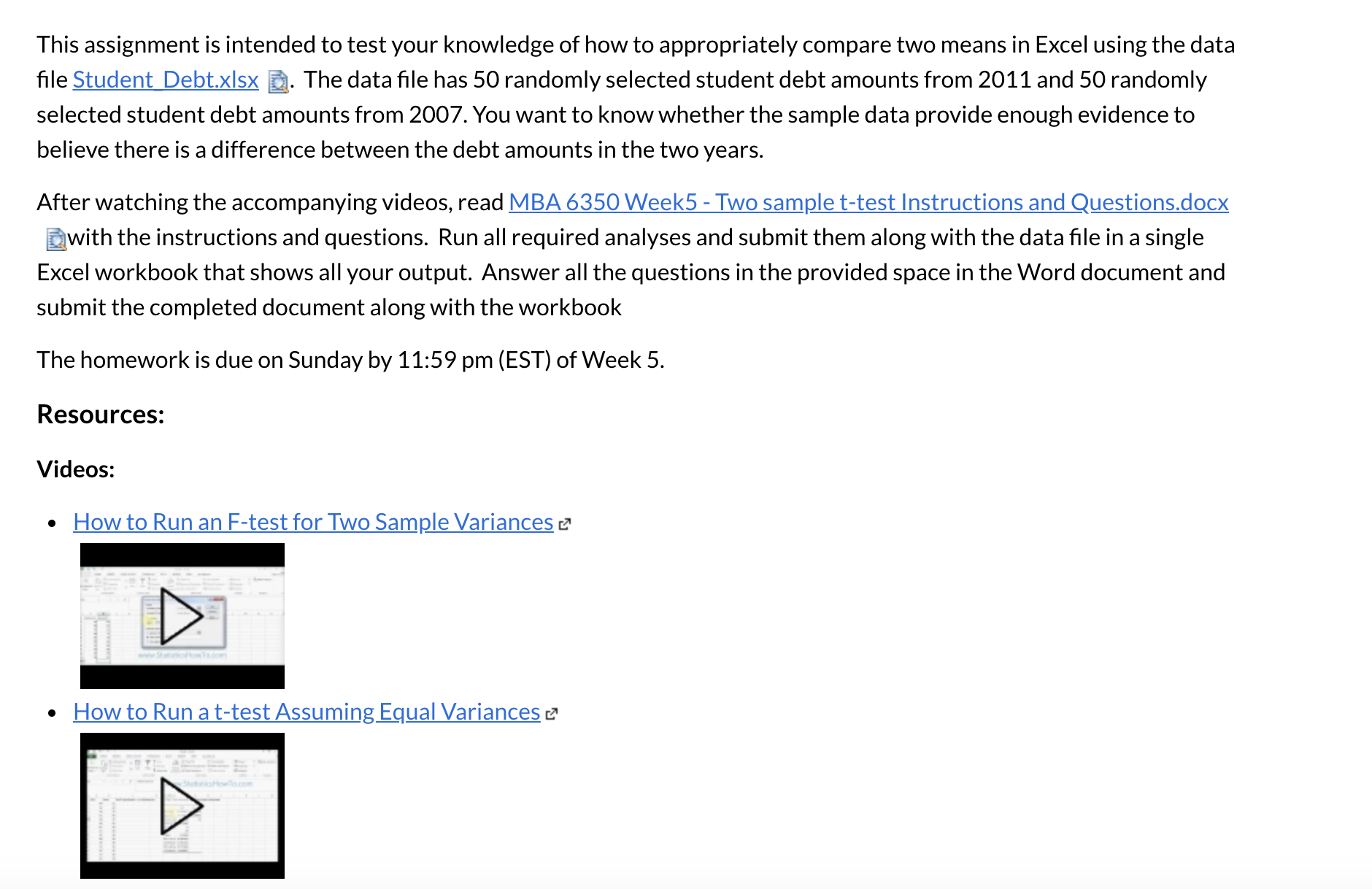Open the Student_Debt.xlsx file link
This screenshot has width=1372, height=889.
(x=166, y=80)
